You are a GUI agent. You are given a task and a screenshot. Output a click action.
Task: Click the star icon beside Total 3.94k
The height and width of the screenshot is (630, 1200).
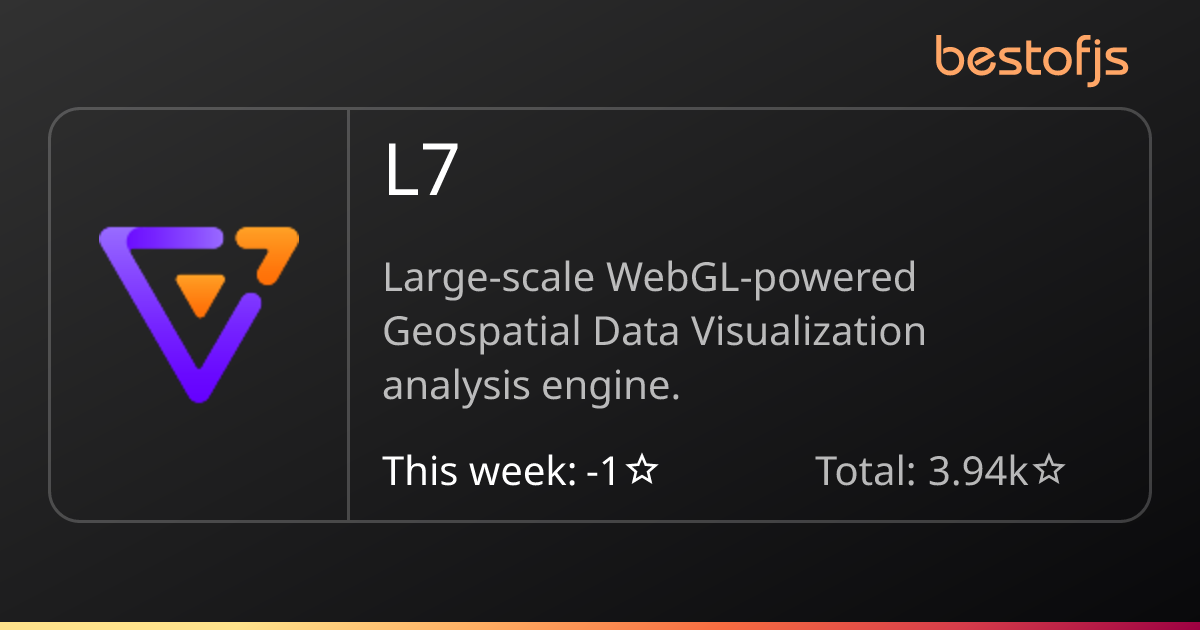tap(1049, 470)
